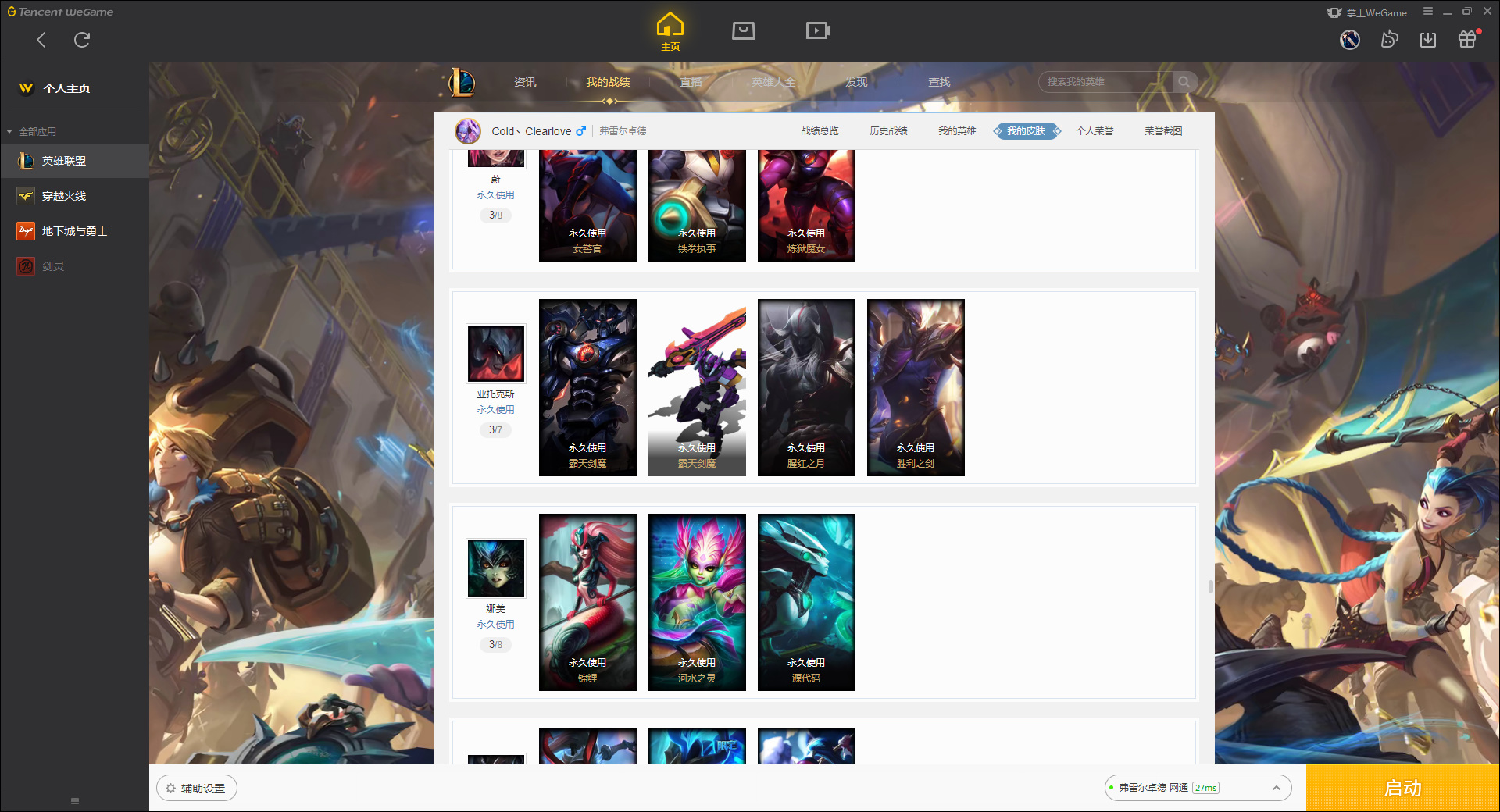The image size is (1500, 812).
Task: Open the 主页 home icon
Action: (670, 31)
